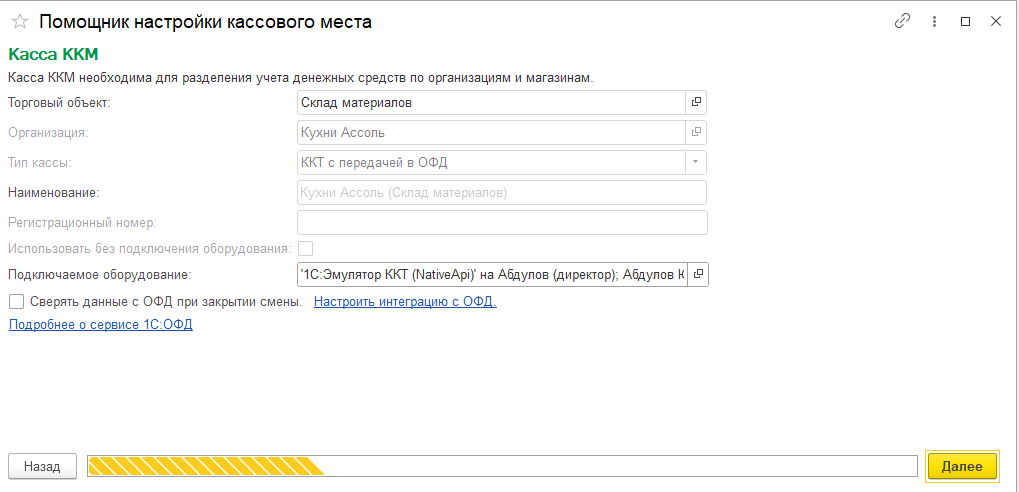Open the Торговый объект selection icon

696,102
